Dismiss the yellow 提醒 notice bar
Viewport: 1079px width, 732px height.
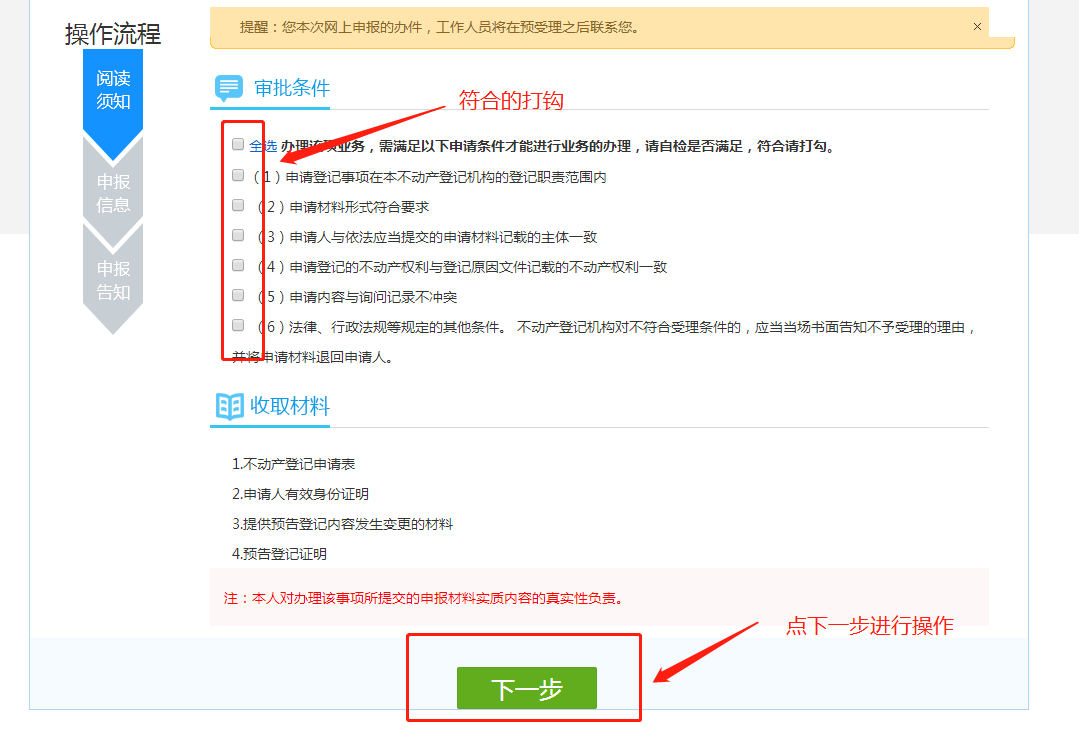[x=977, y=26]
